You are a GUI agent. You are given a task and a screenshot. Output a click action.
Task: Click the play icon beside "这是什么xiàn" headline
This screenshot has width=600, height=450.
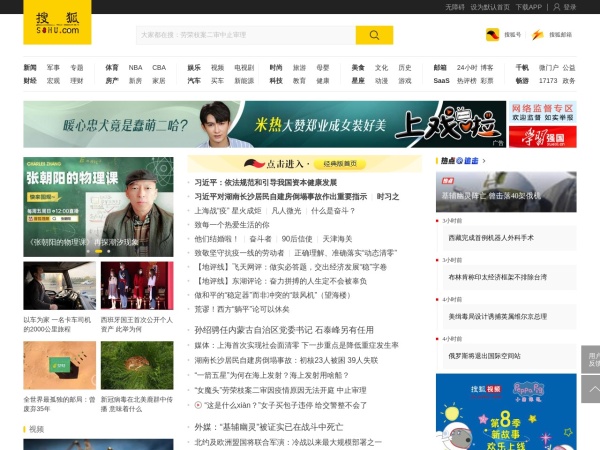198,405
